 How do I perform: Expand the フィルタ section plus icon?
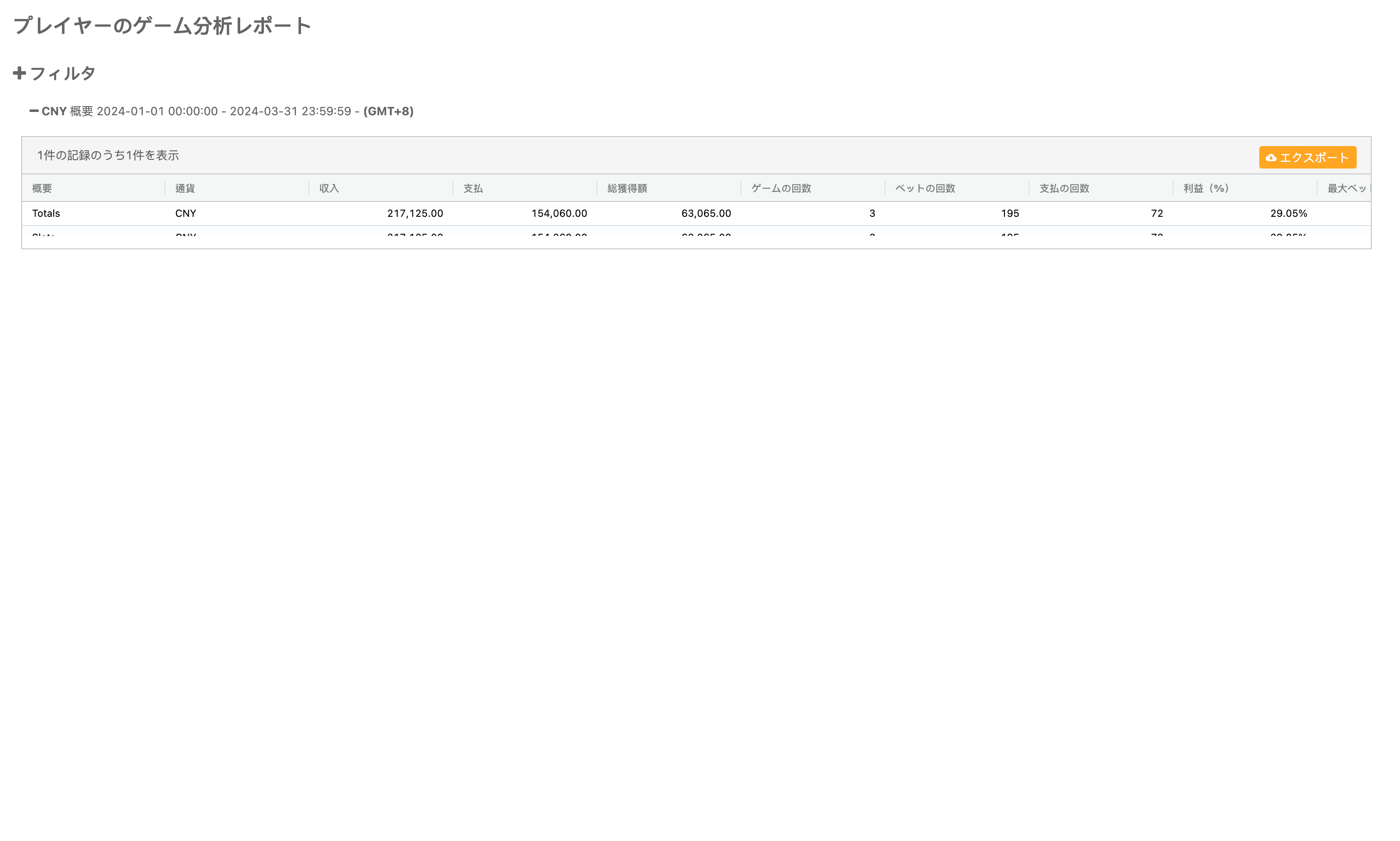pos(19,73)
